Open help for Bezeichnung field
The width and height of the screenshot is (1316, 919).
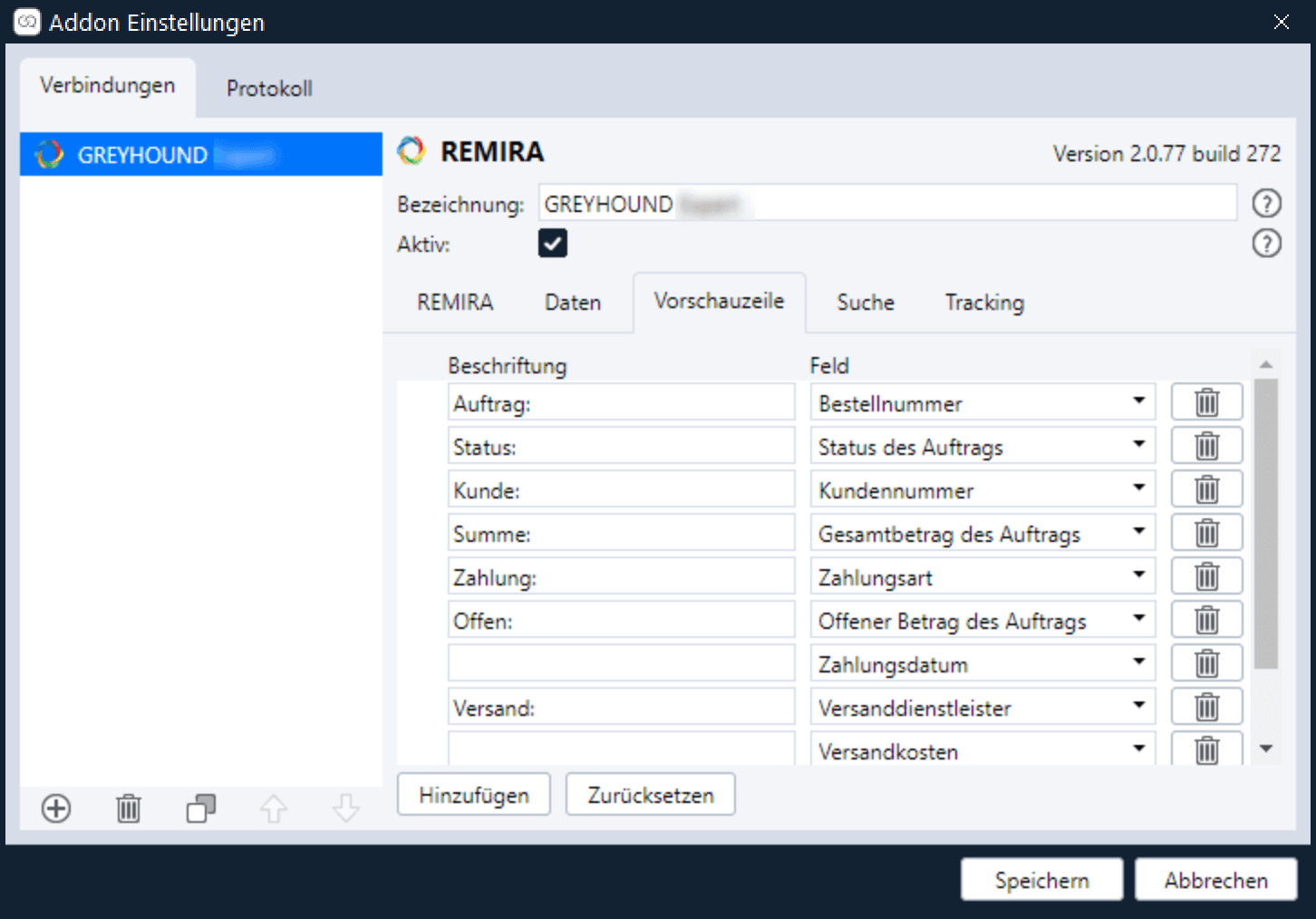(1266, 203)
